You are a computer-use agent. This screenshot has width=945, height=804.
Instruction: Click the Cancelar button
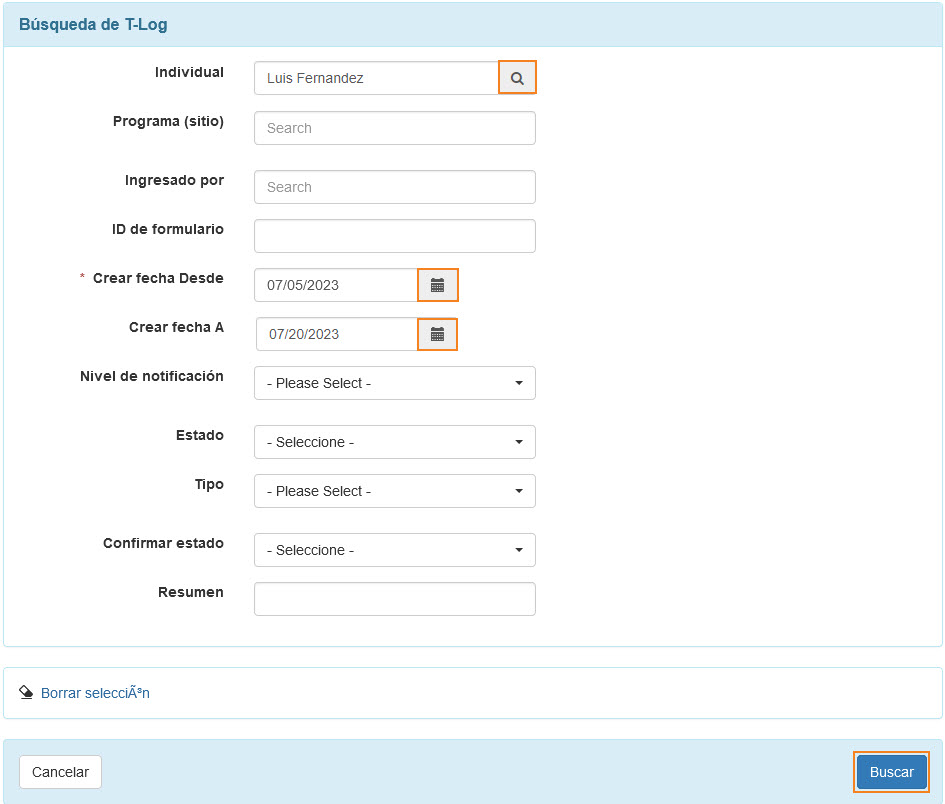click(60, 772)
